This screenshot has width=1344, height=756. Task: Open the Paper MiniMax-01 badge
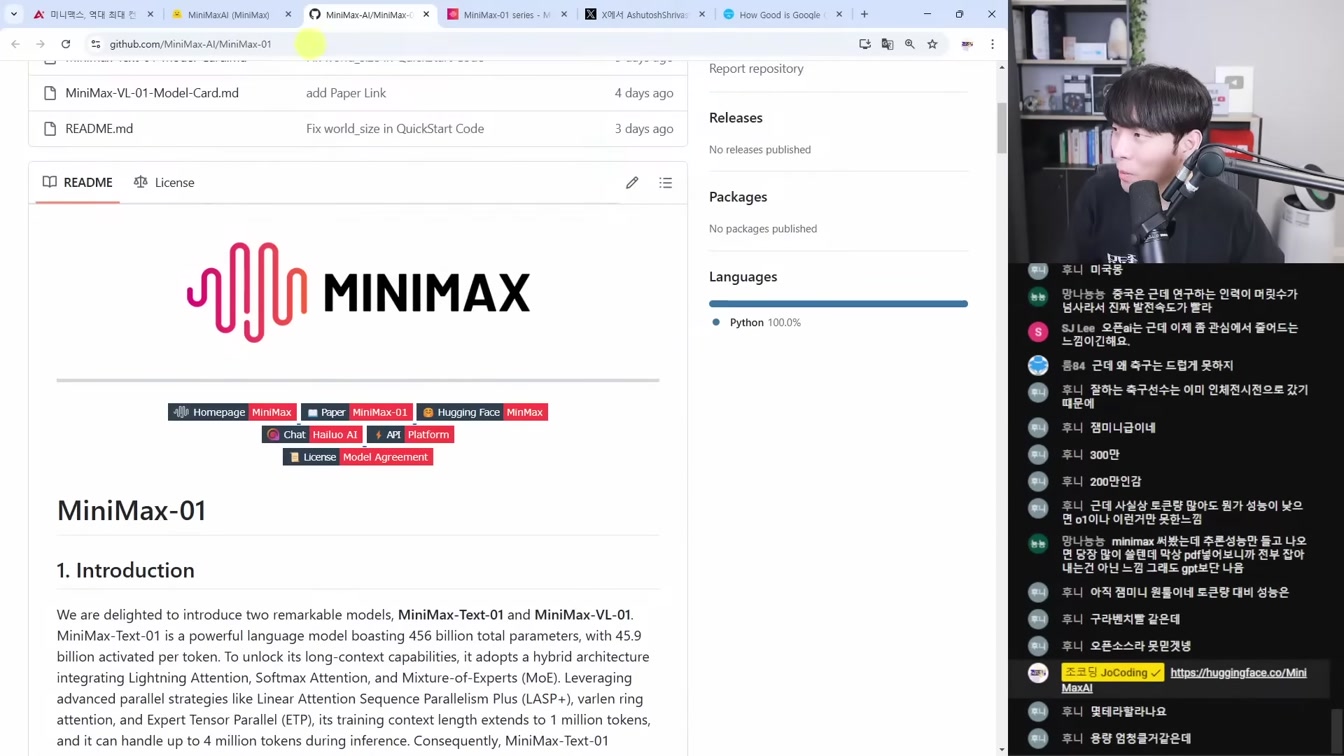[x=357, y=412]
